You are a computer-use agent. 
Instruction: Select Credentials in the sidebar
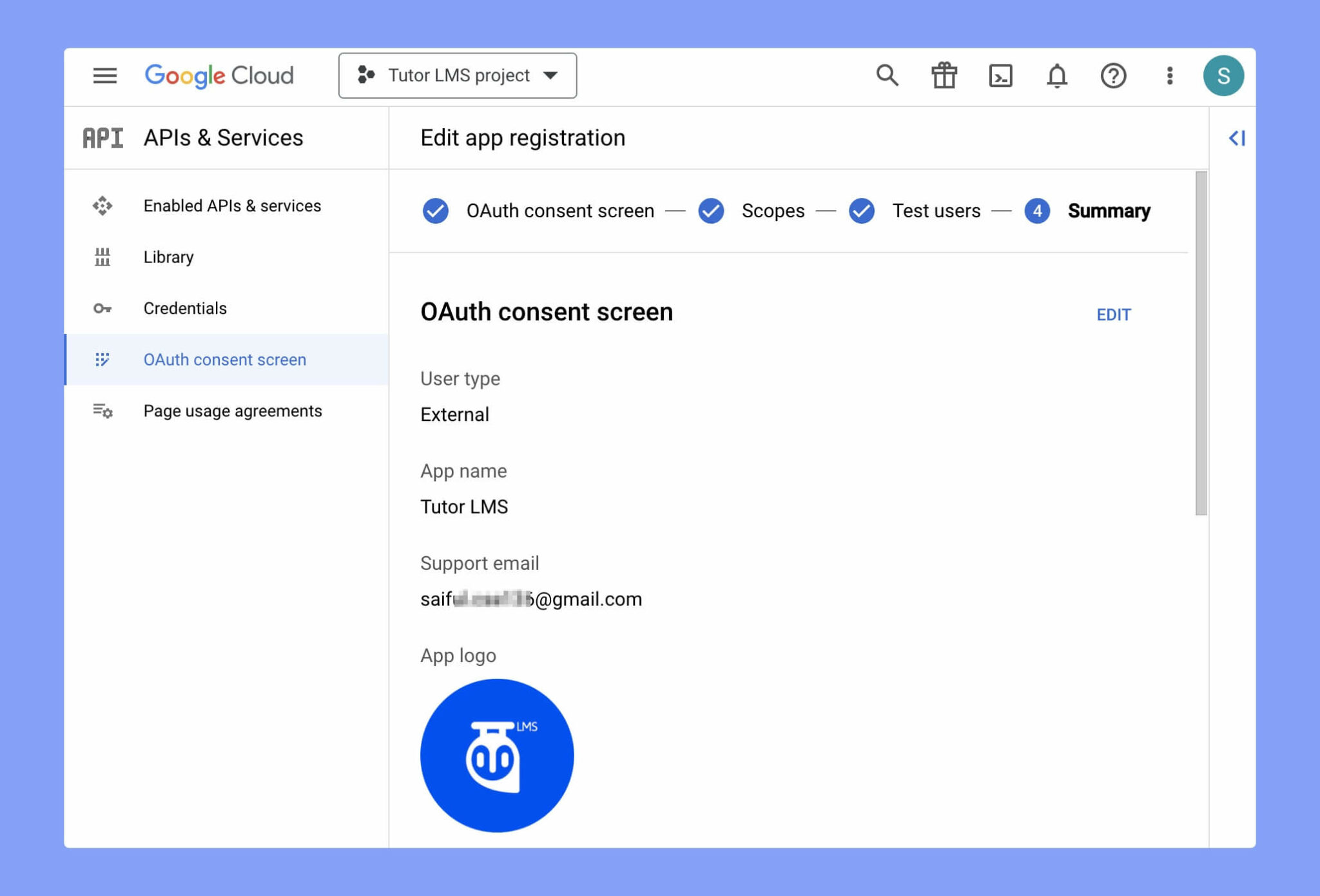(x=185, y=308)
